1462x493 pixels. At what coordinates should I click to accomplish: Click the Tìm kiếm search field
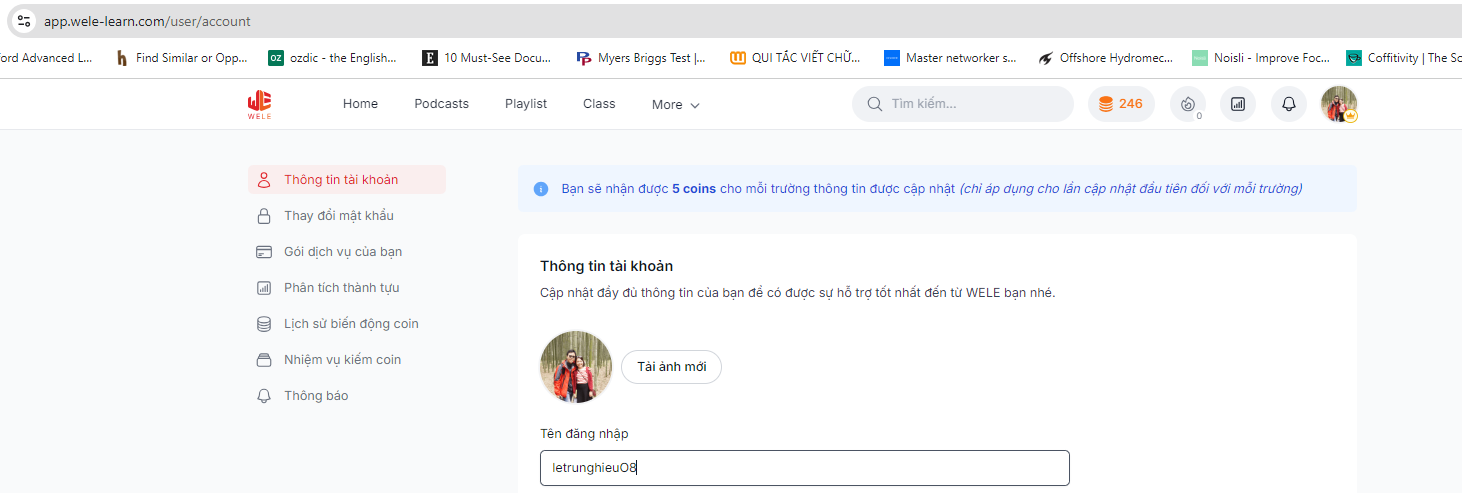pyautogui.click(x=975, y=104)
